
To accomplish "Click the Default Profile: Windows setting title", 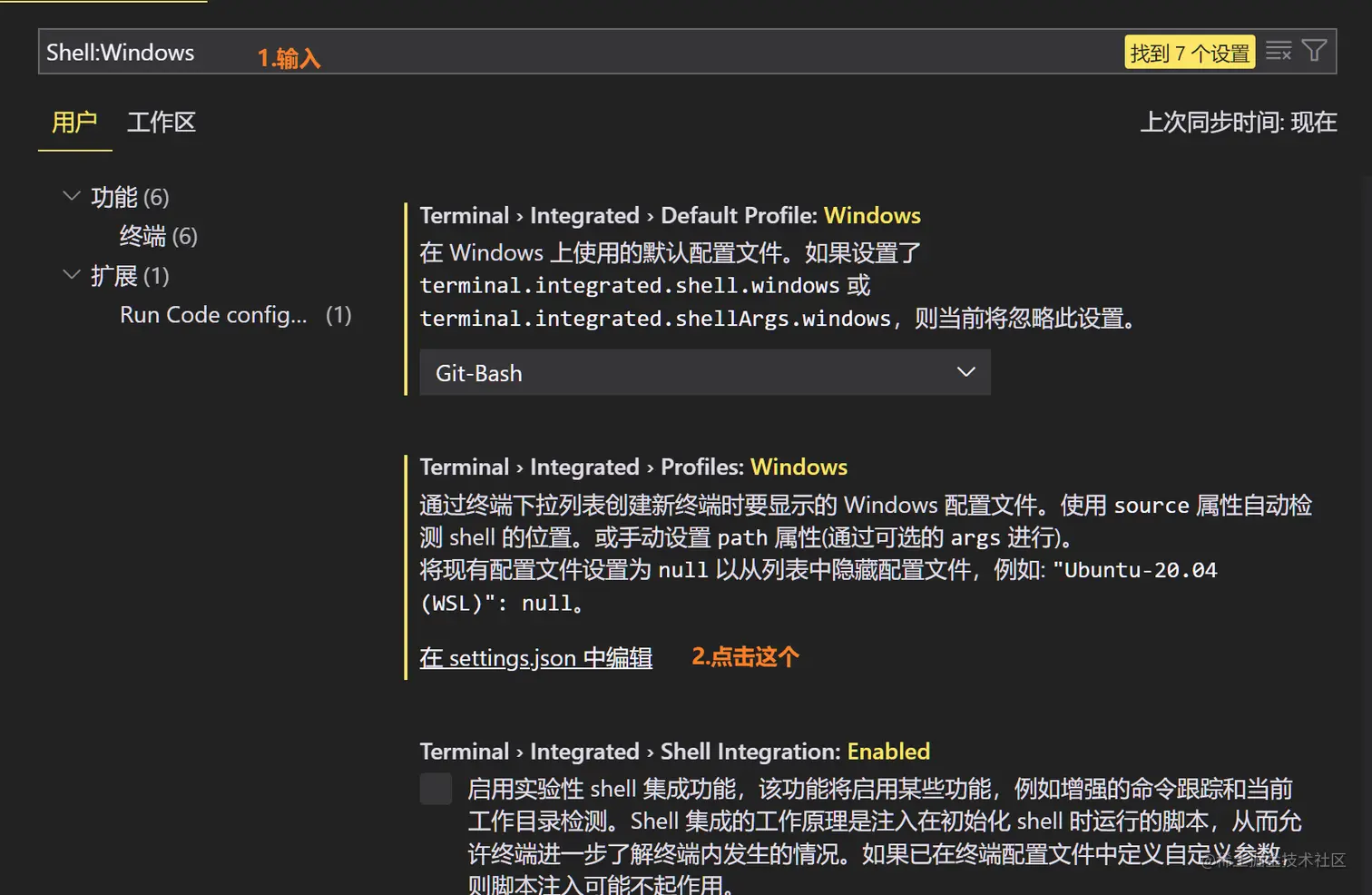I will pos(670,215).
